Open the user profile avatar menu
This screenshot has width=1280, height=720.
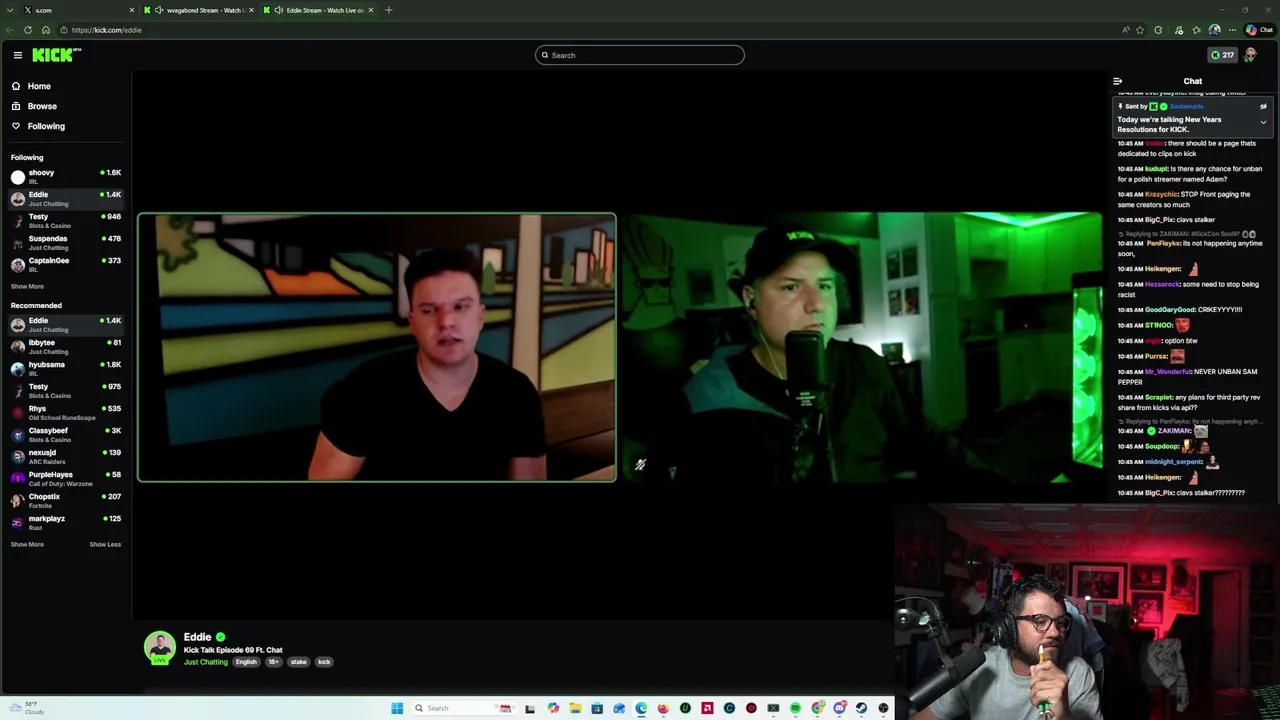(x=1250, y=55)
